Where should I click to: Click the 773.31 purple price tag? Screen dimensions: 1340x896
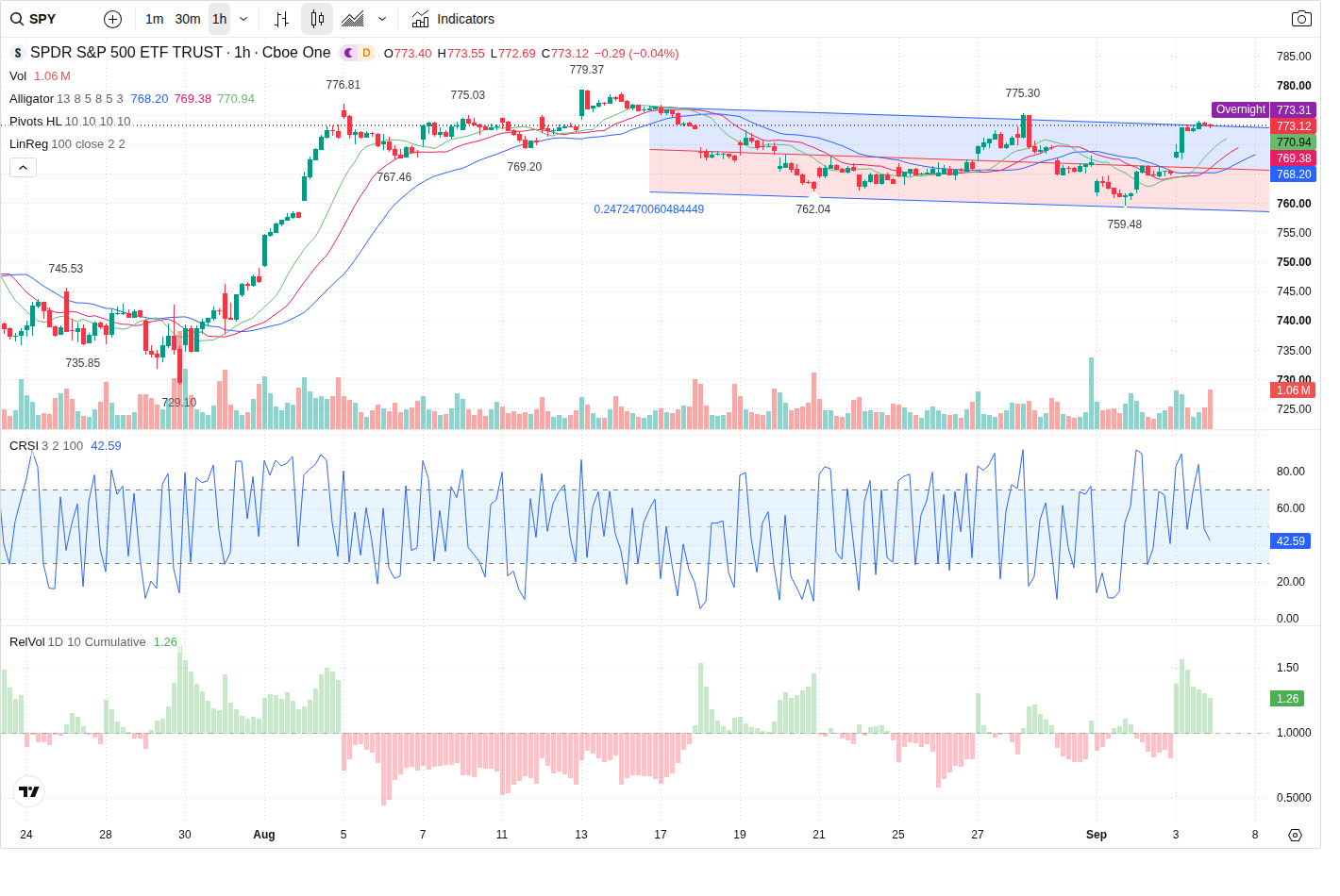1294,110
